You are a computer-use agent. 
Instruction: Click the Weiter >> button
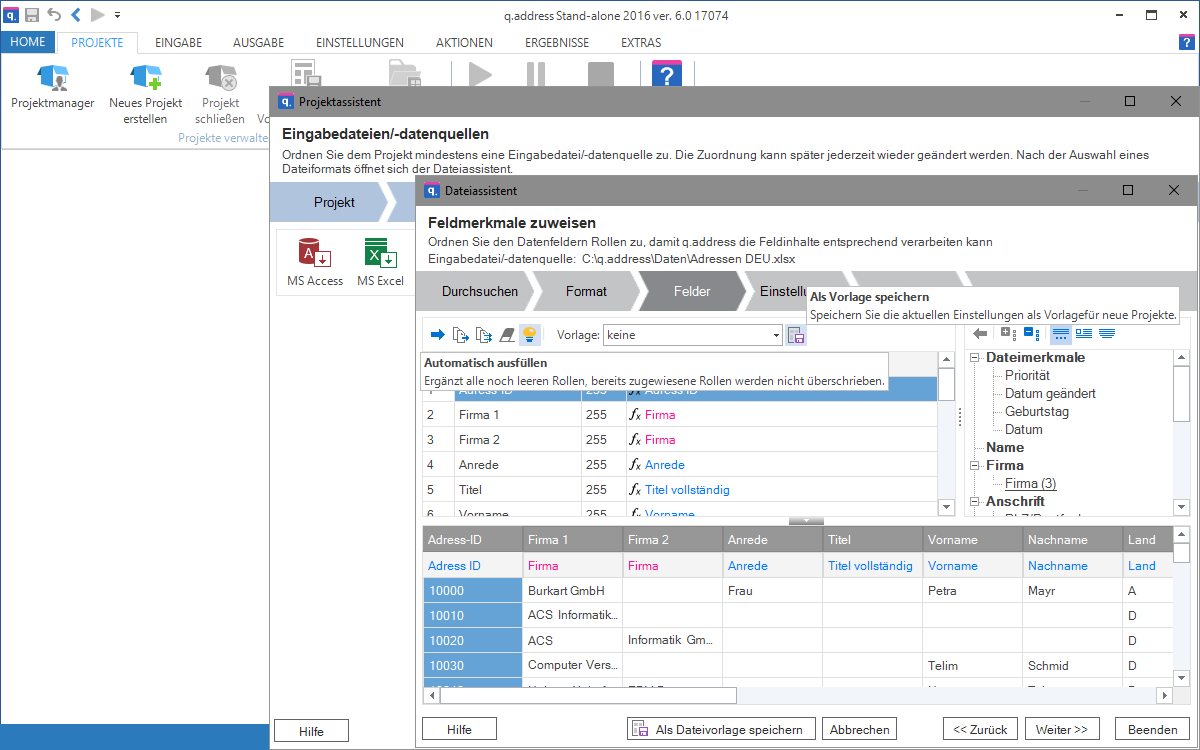(x=1062, y=730)
